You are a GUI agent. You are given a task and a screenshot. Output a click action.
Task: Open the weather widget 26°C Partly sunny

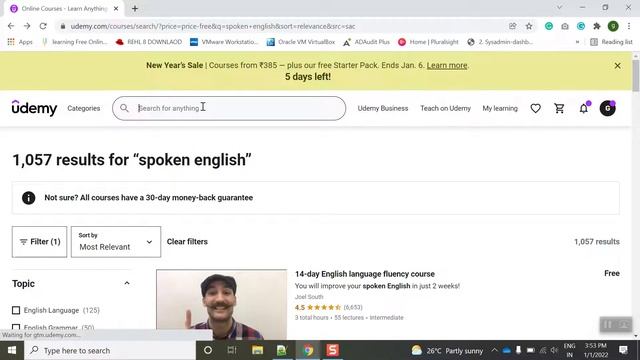[x=447, y=351]
